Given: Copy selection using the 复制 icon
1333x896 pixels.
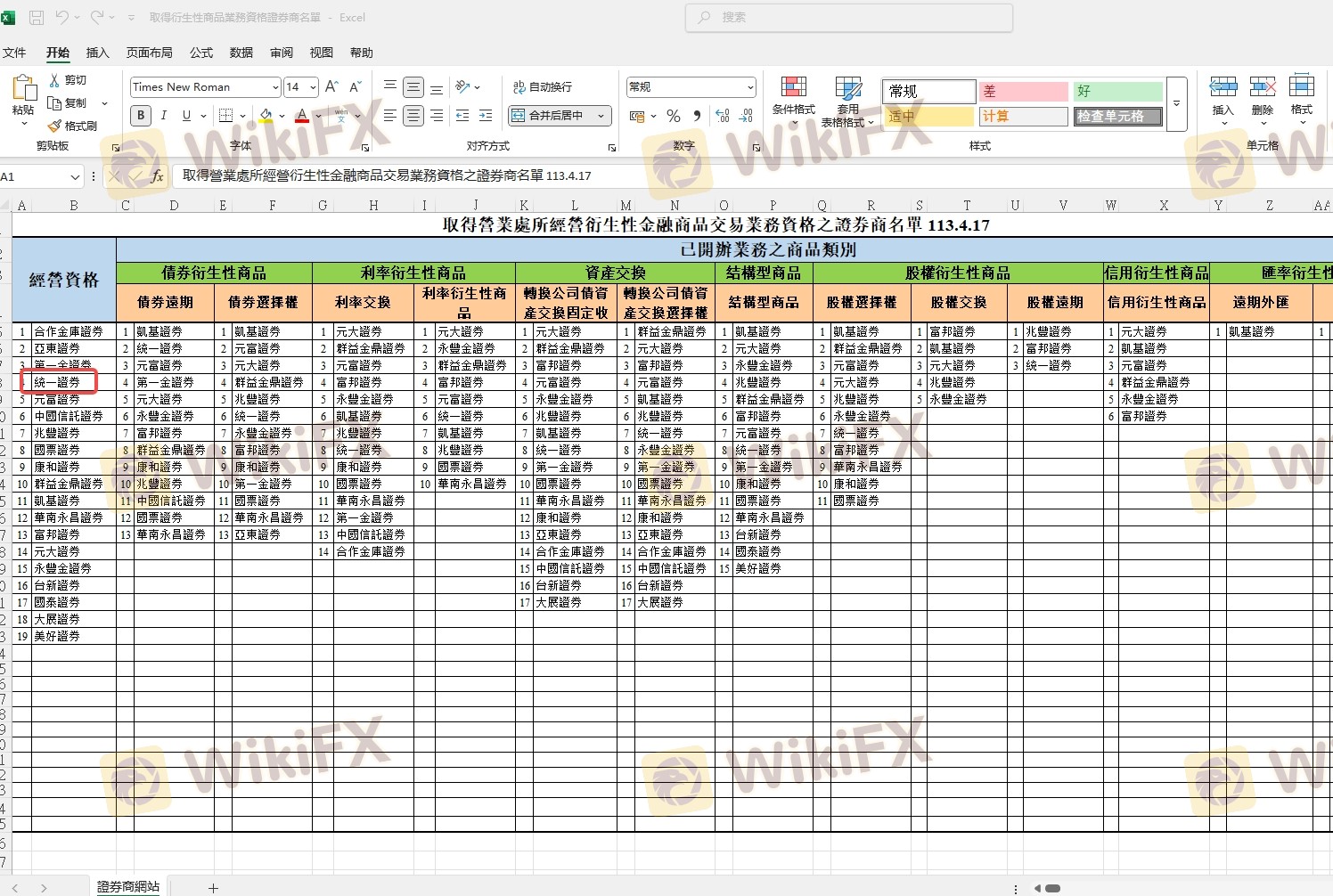Looking at the screenshot, I should (55, 103).
